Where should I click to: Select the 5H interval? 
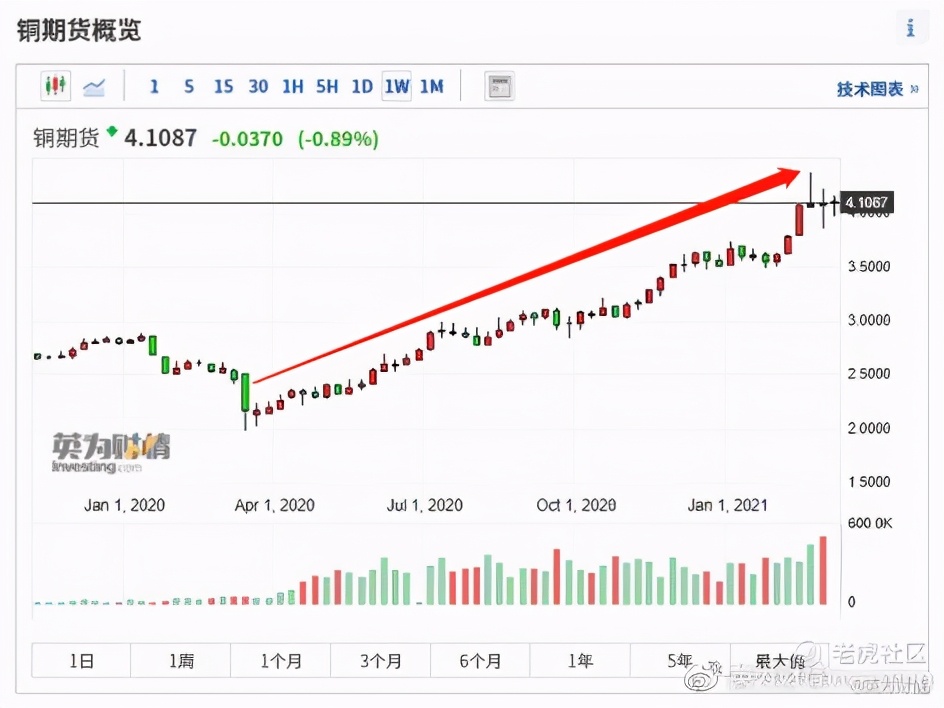tap(327, 87)
